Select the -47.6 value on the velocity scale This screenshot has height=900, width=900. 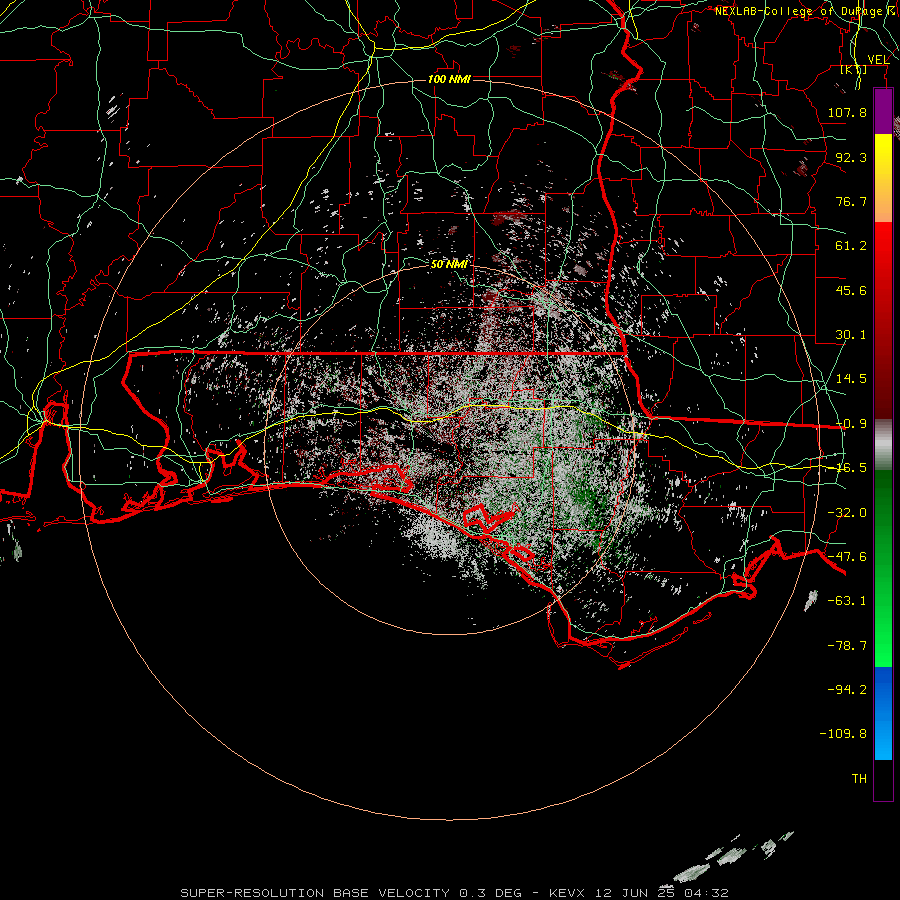[847, 557]
